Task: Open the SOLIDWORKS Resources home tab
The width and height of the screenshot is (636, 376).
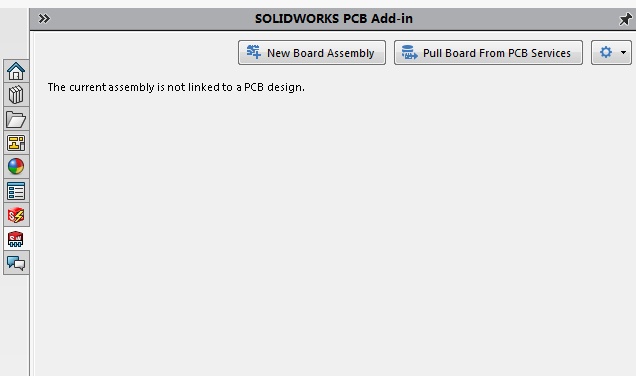Action: pos(16,71)
